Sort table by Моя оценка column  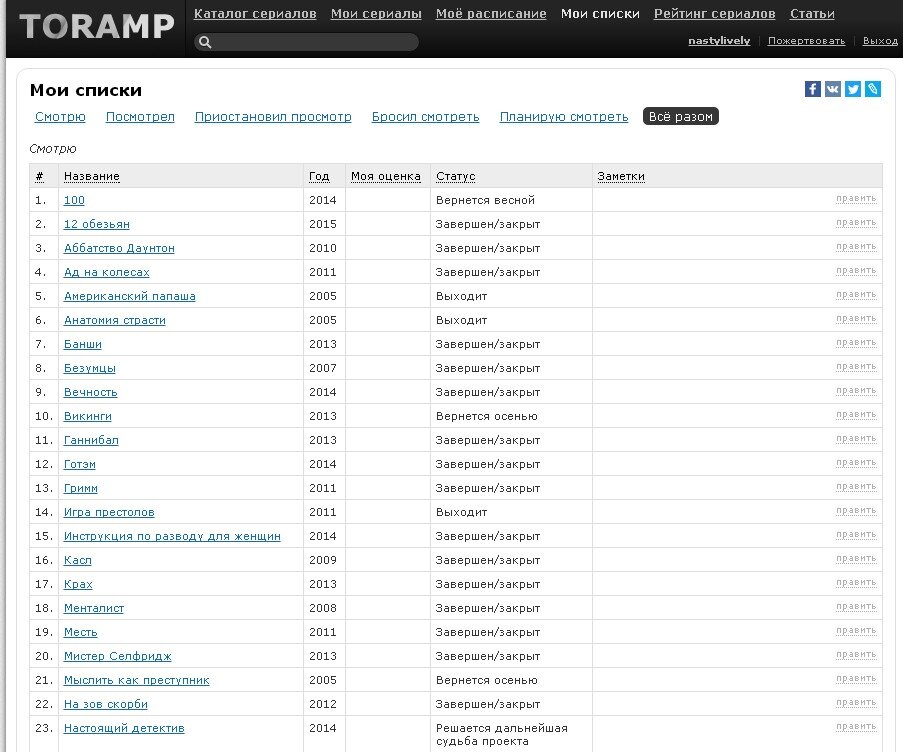[x=386, y=176]
